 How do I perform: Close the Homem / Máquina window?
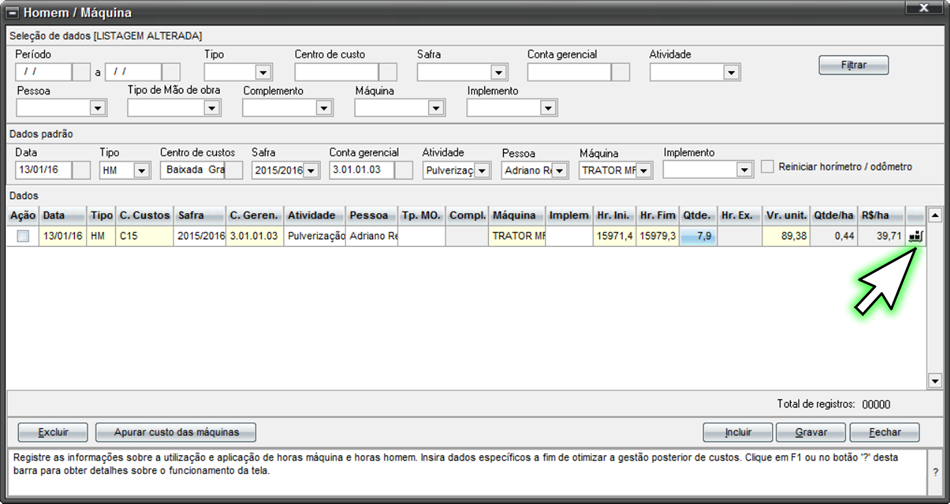click(923, 8)
